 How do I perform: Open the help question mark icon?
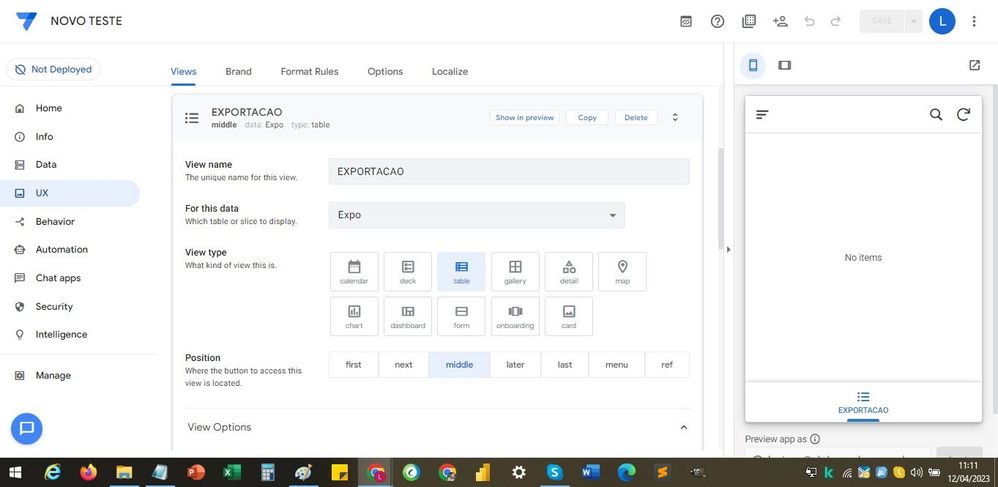(x=717, y=21)
